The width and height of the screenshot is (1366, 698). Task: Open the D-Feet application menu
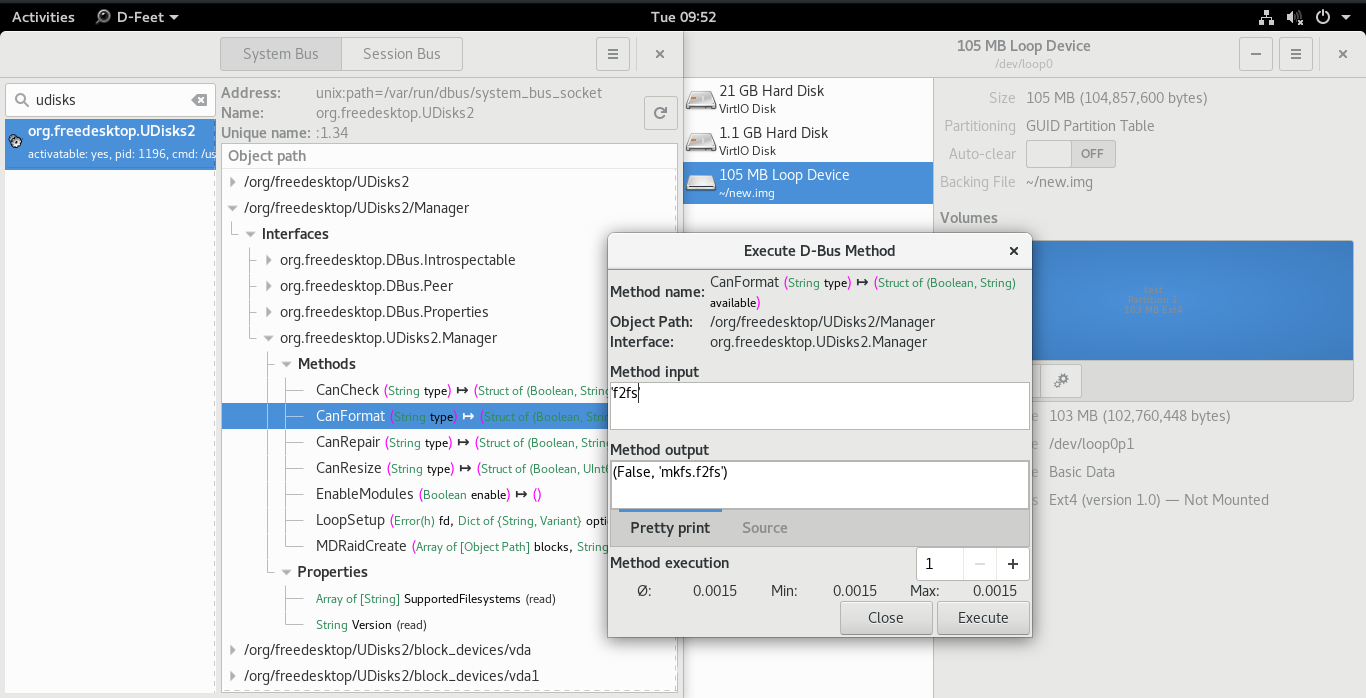pyautogui.click(x=138, y=17)
